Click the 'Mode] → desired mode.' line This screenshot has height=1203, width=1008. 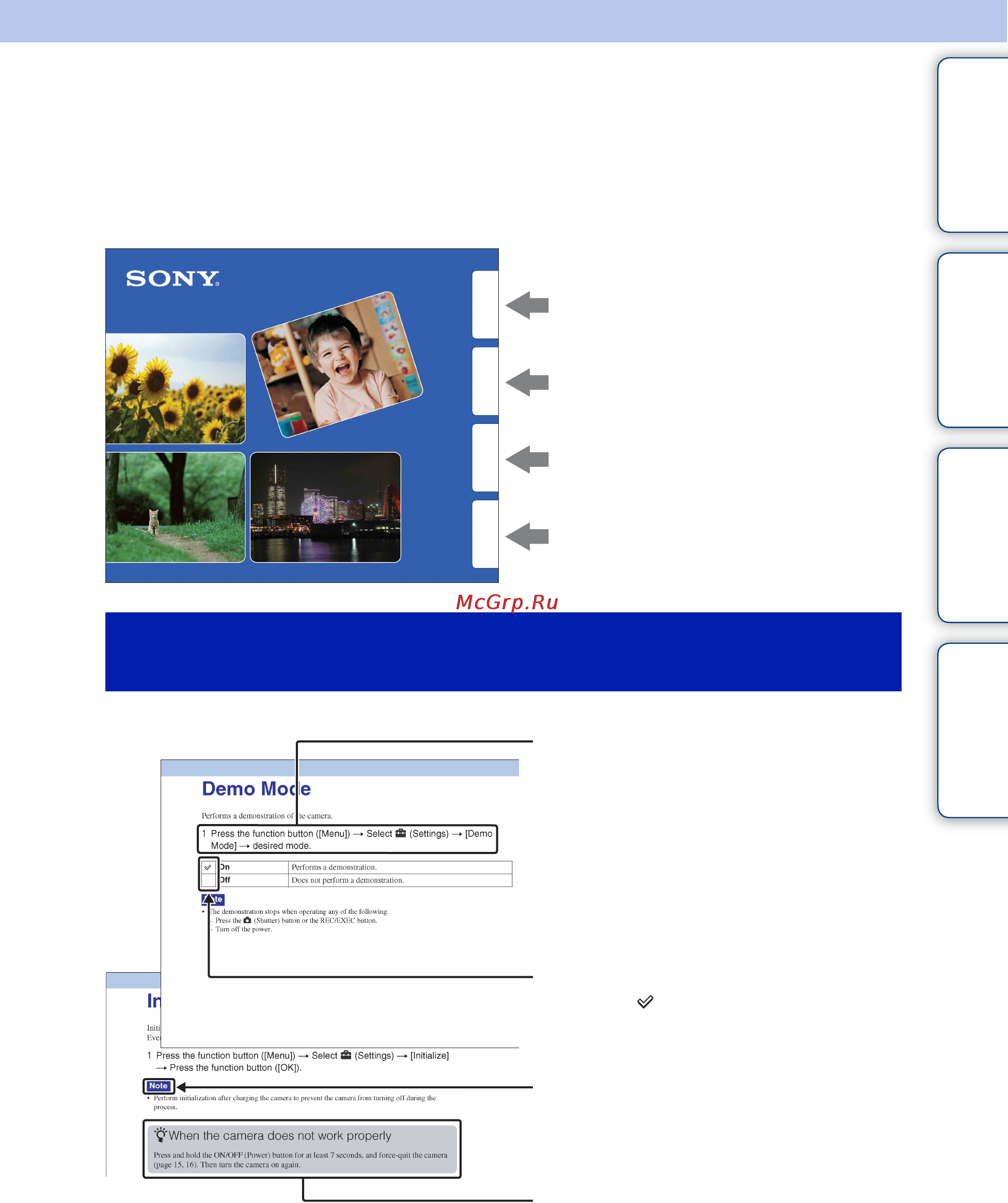(261, 846)
